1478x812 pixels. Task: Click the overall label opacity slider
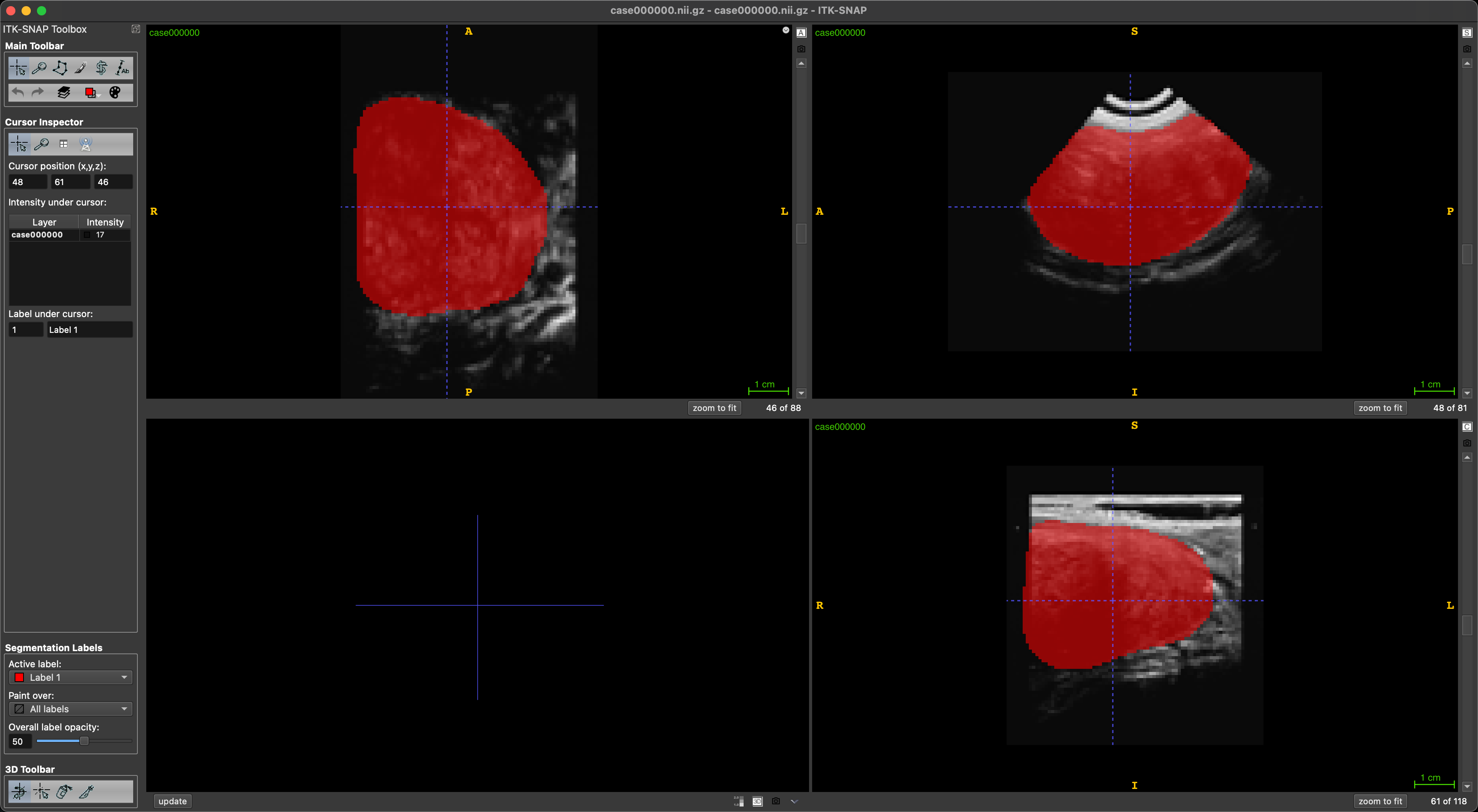coord(84,741)
